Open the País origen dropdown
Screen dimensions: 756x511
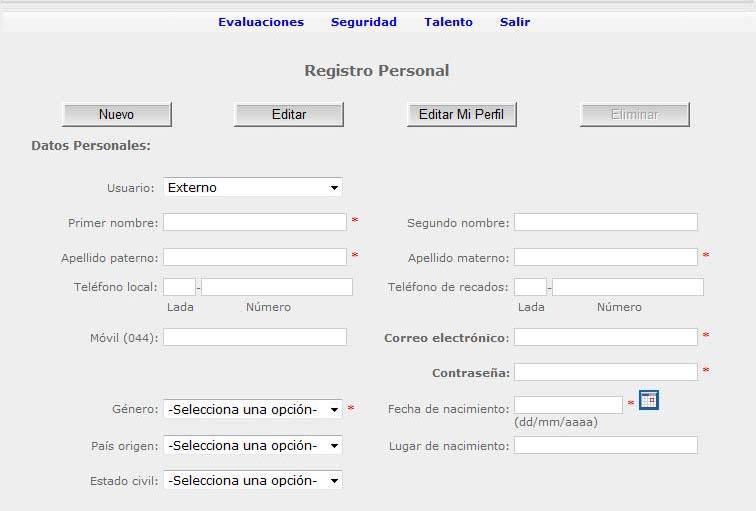pyautogui.click(x=253, y=445)
